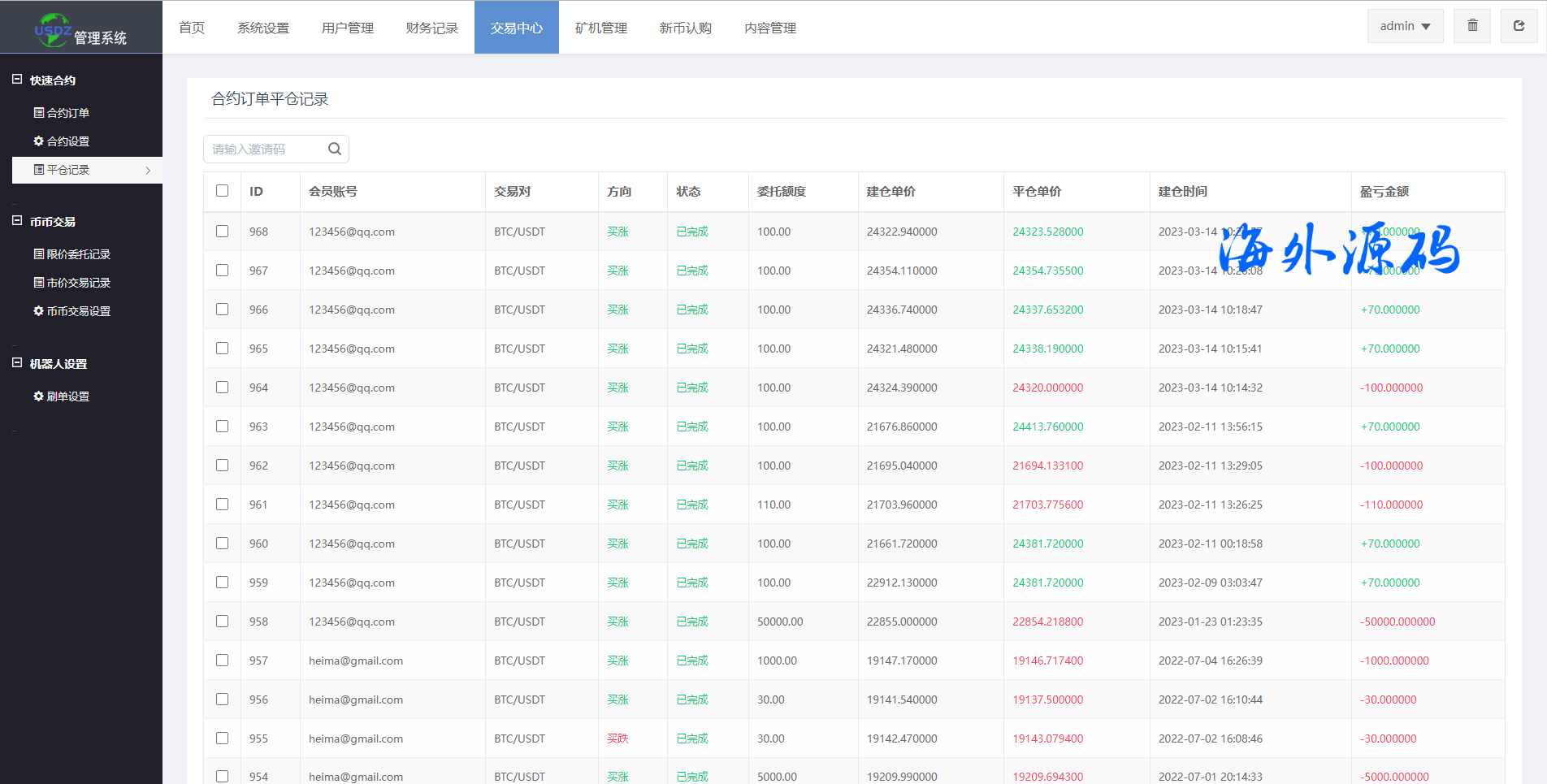Switch to 财务记录 top tab
Image resolution: width=1547 pixels, height=784 pixels.
(x=432, y=28)
